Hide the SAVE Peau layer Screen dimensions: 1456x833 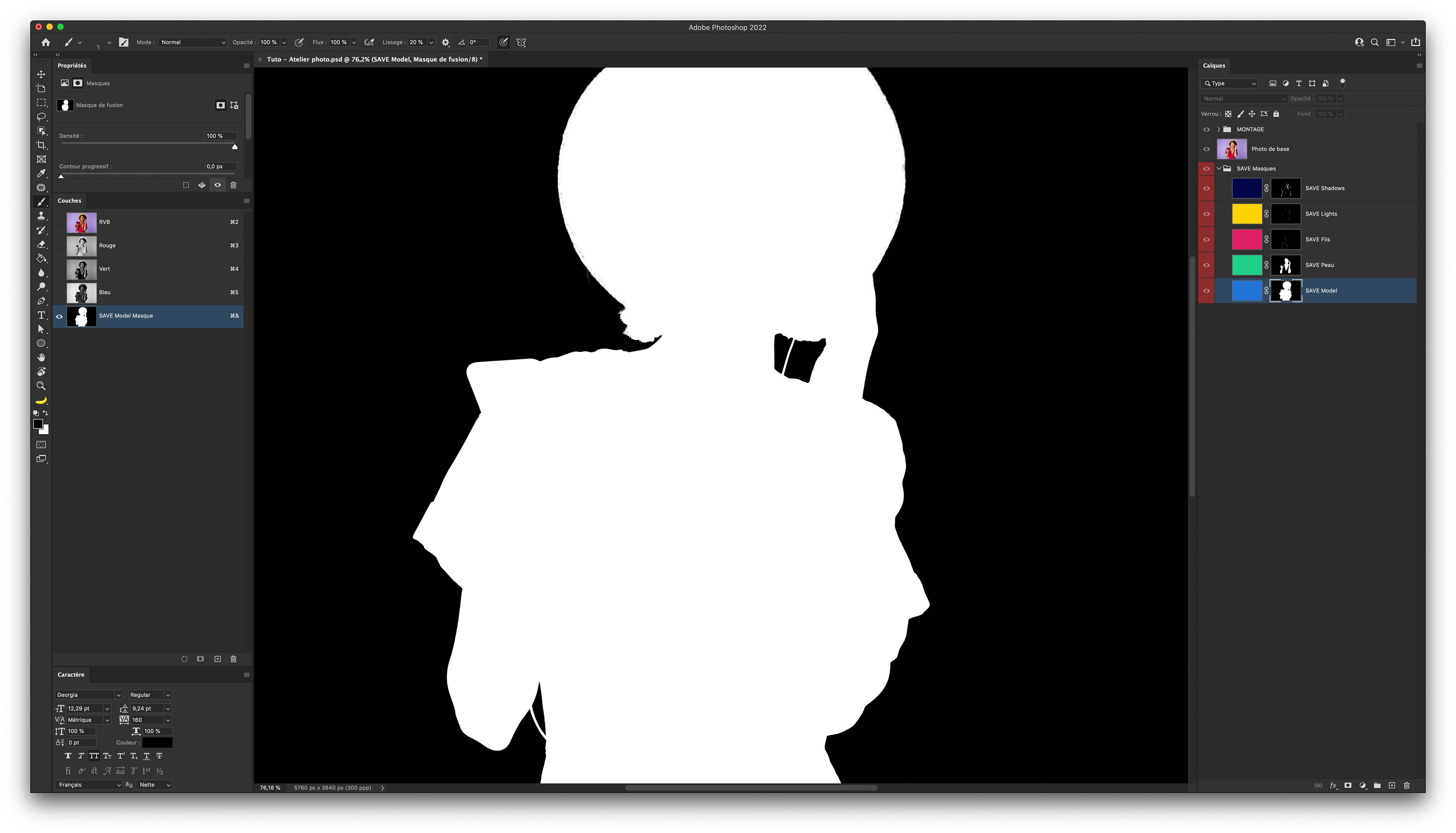(x=1207, y=265)
